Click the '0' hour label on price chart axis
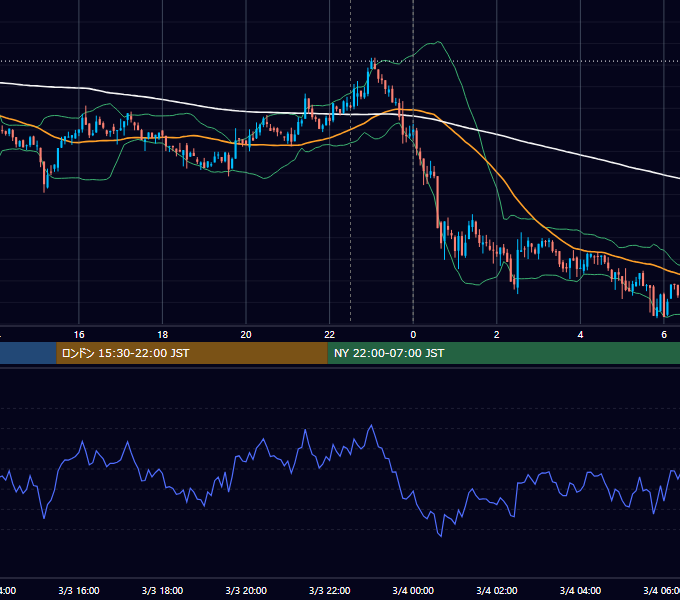The width and height of the screenshot is (680, 600). point(413,335)
